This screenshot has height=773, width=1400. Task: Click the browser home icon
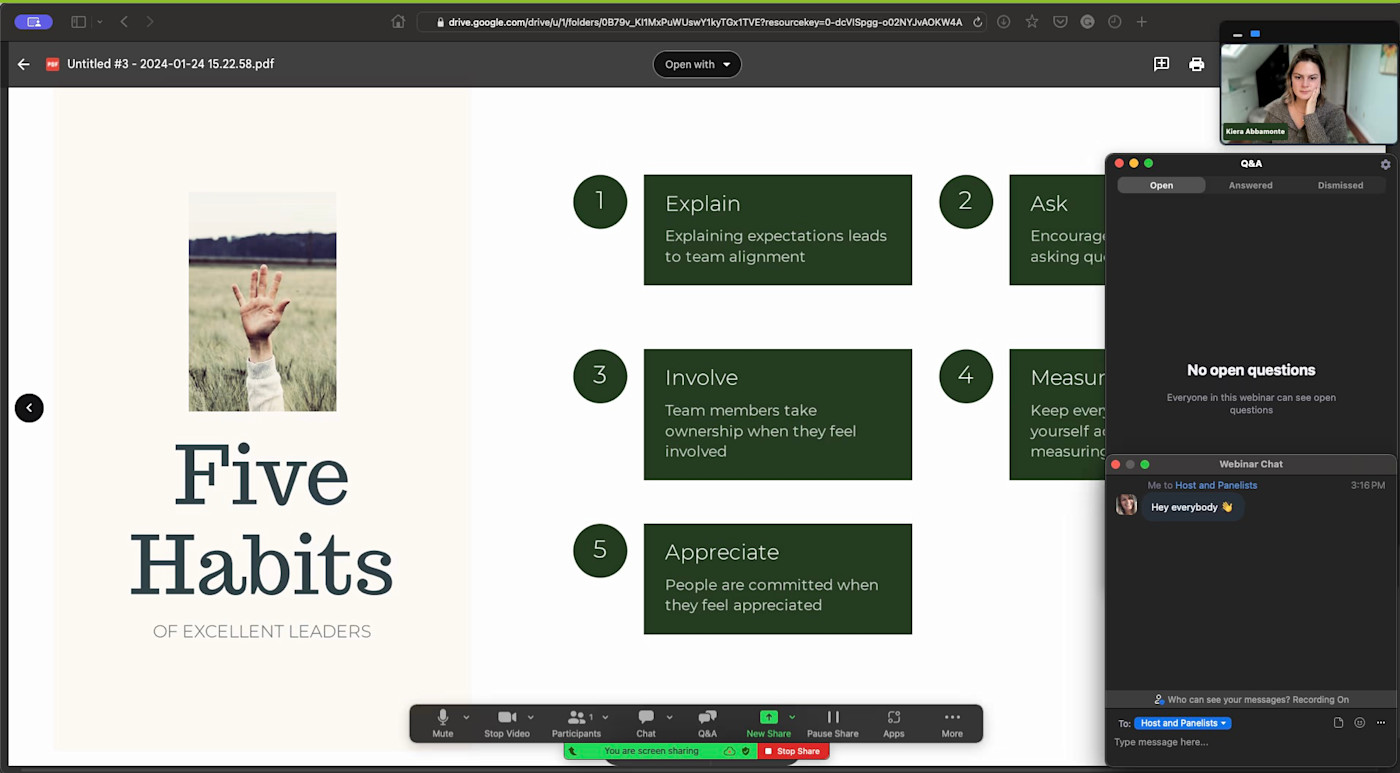click(398, 22)
